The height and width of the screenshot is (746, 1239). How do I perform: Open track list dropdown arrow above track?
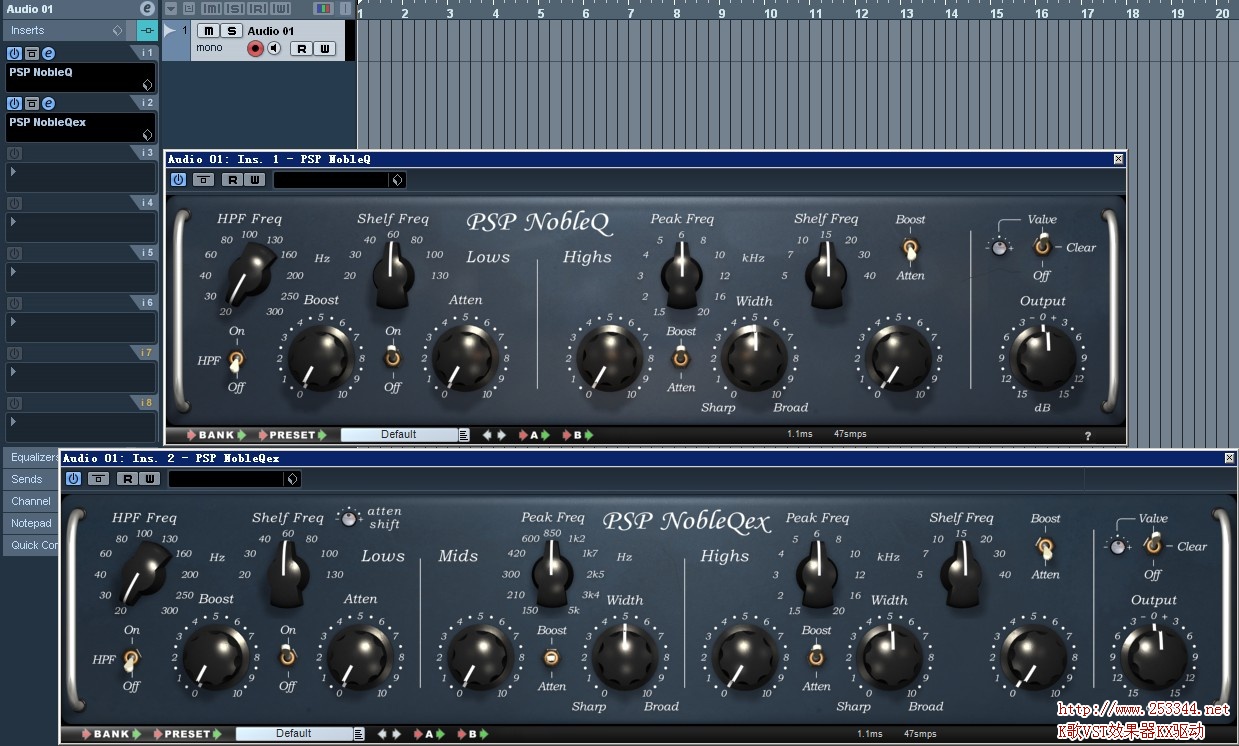pos(171,9)
